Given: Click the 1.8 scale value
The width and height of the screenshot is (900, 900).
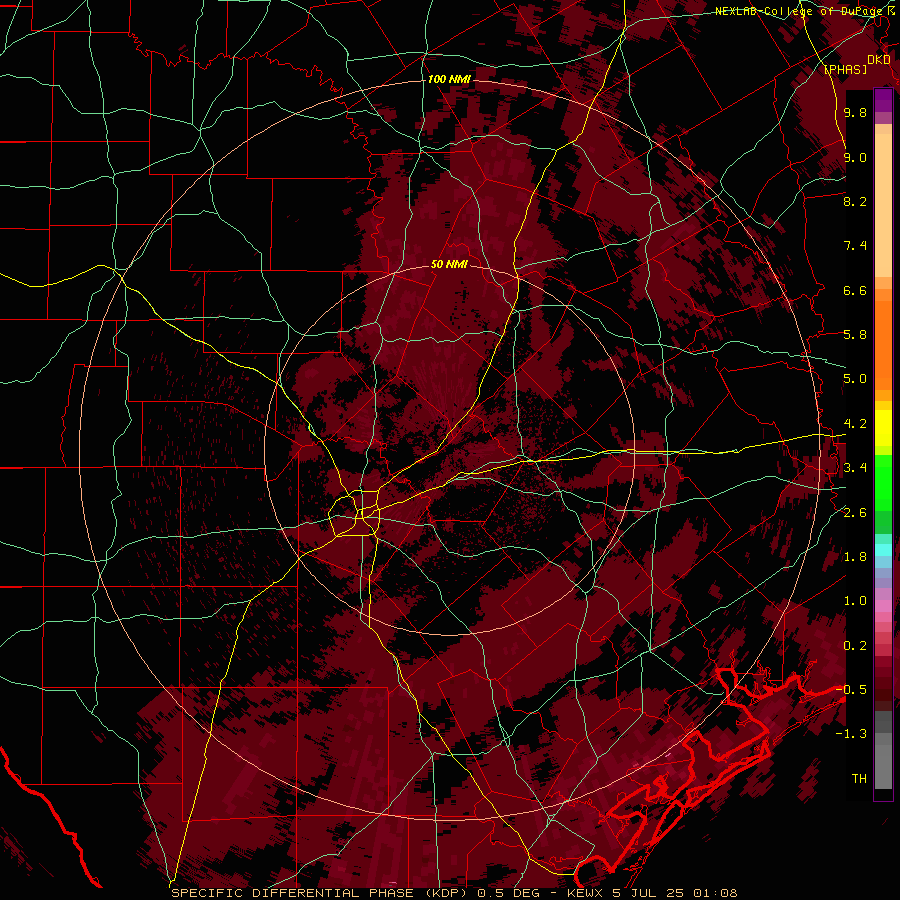Looking at the screenshot, I should click(x=855, y=557).
